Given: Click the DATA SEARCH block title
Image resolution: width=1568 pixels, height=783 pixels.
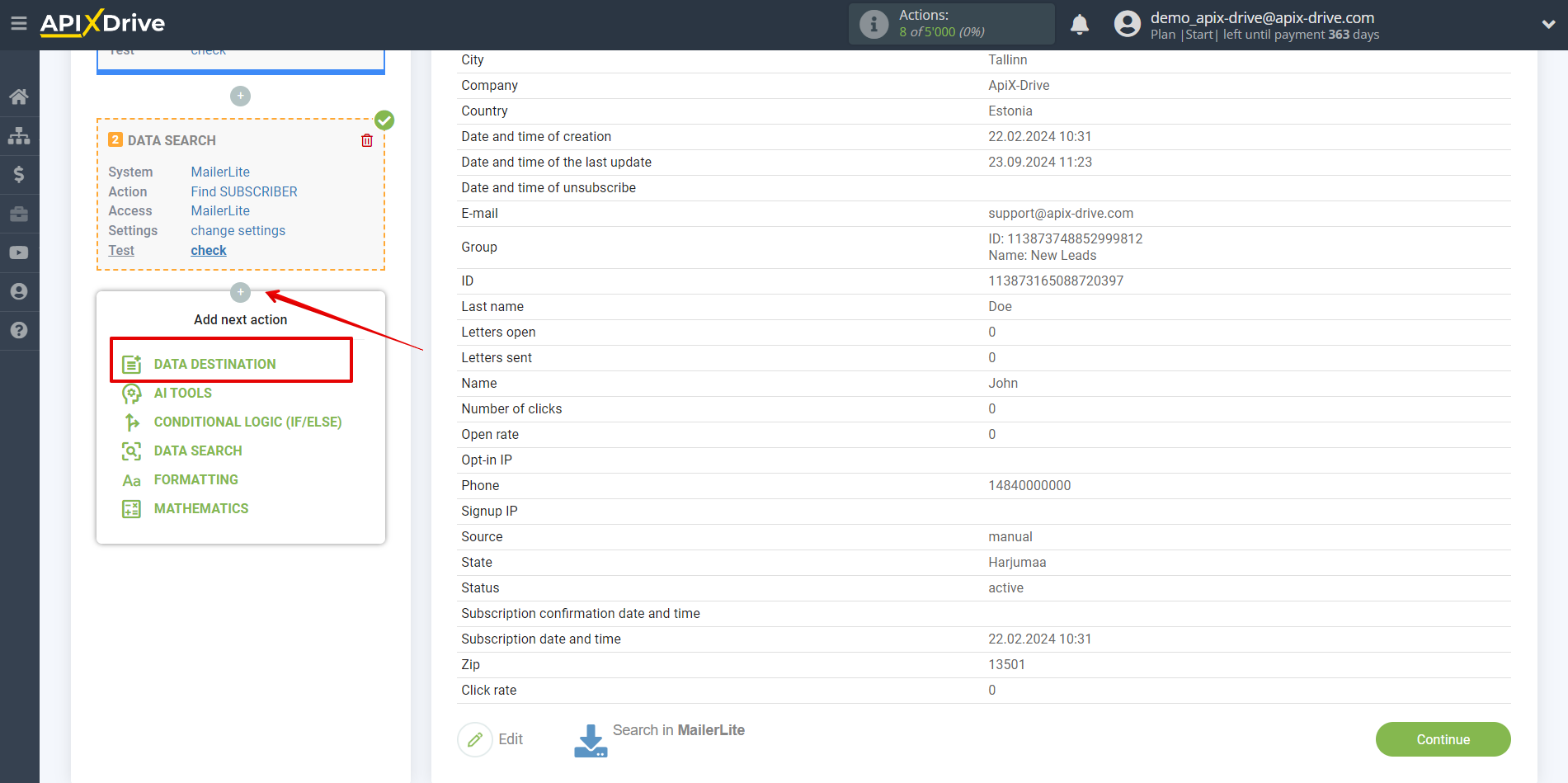Looking at the screenshot, I should pos(172,140).
